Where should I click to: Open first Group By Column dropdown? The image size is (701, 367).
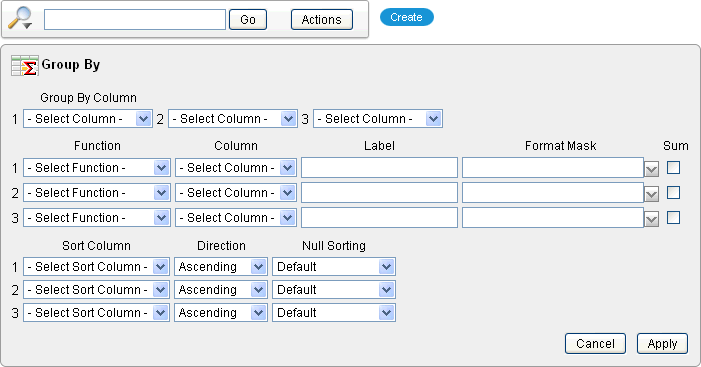click(88, 119)
